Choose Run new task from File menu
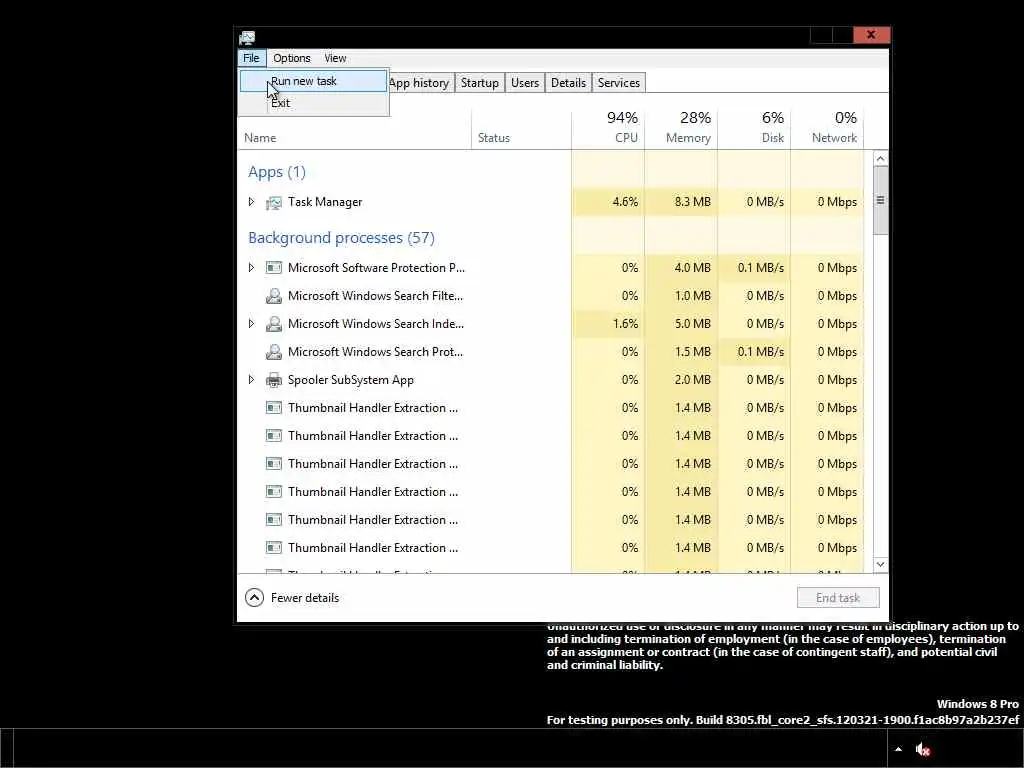 coord(313,81)
